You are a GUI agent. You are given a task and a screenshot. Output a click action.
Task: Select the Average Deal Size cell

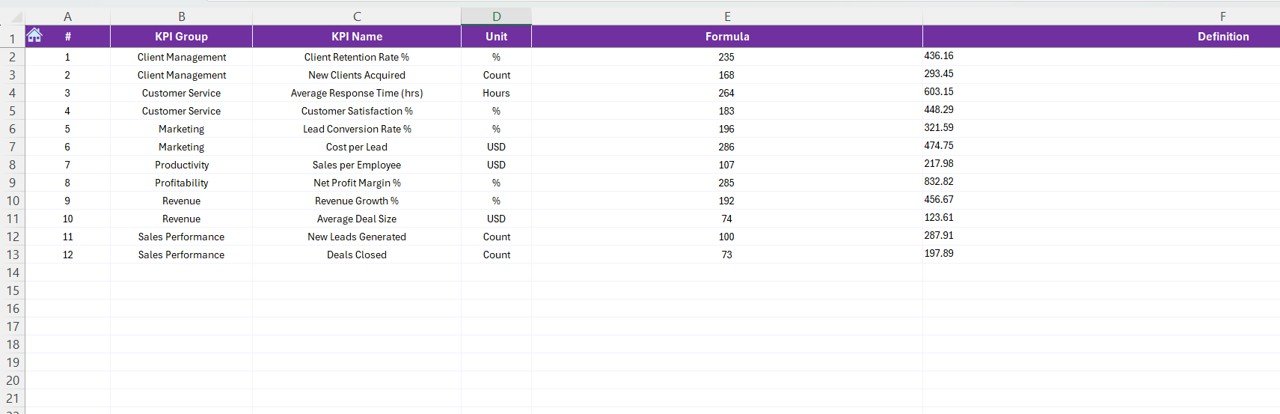pos(356,219)
